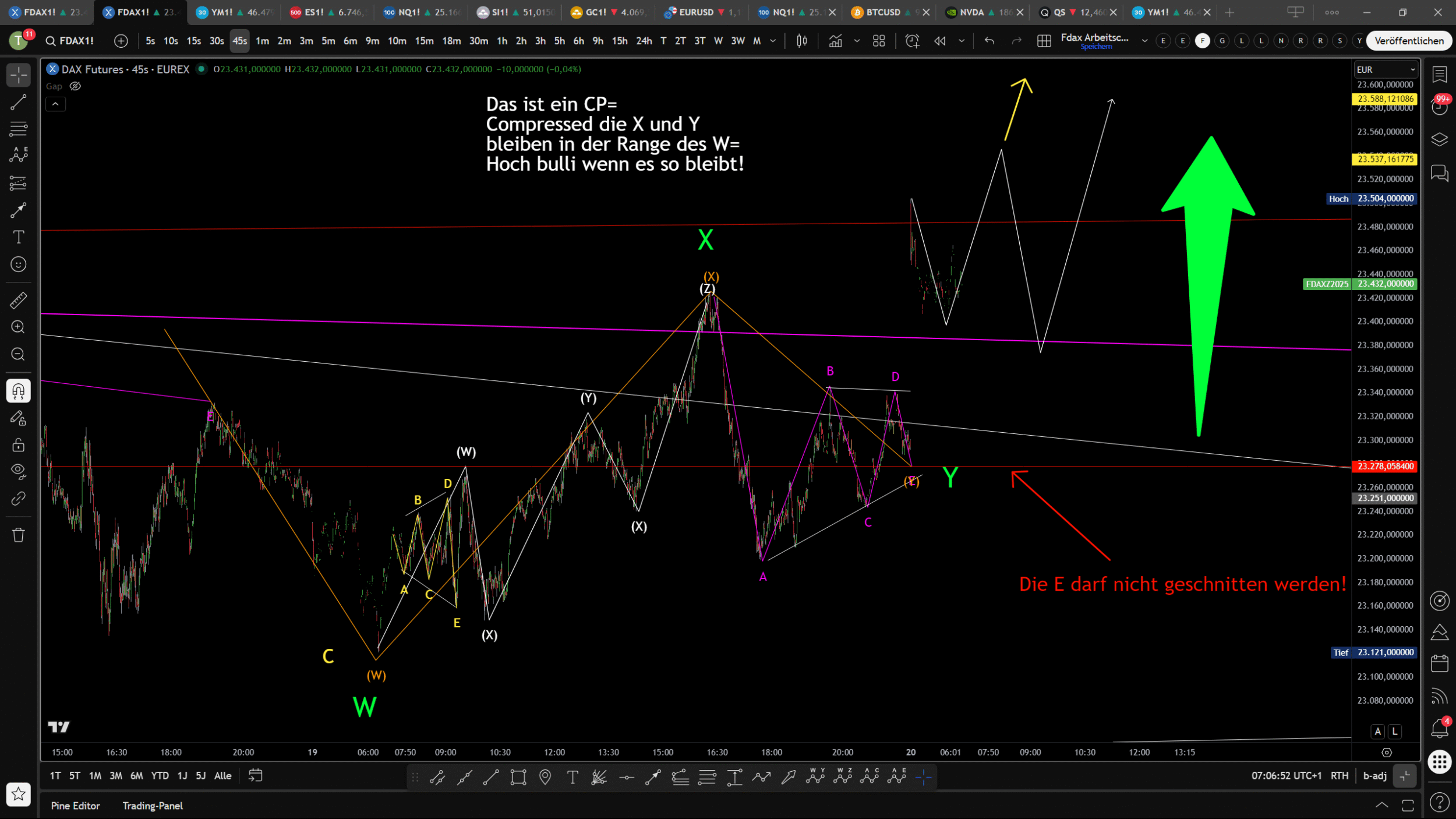Collapse the indicator legend with the chevron

[55, 104]
